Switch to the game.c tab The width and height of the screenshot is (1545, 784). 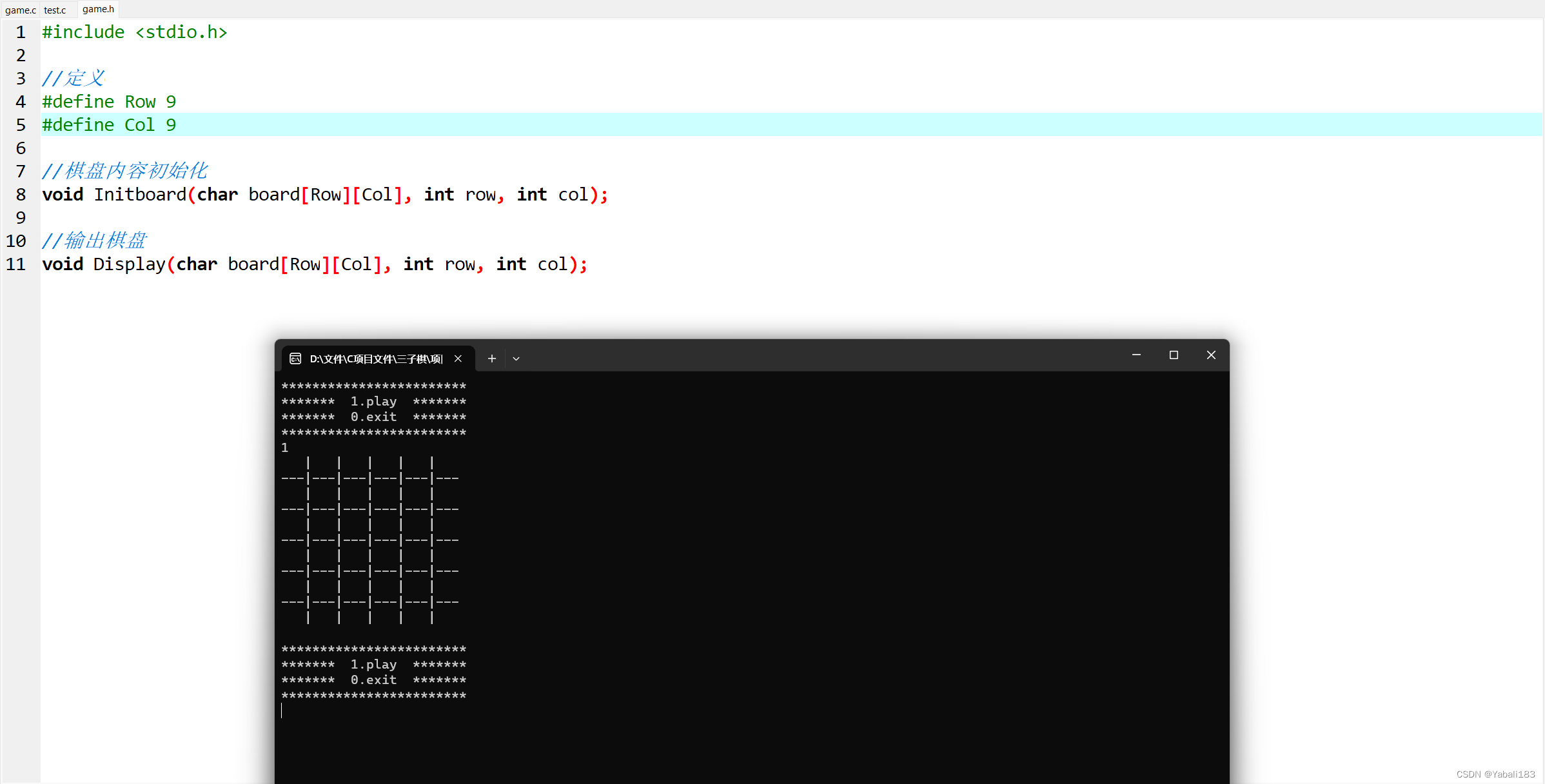click(x=20, y=10)
